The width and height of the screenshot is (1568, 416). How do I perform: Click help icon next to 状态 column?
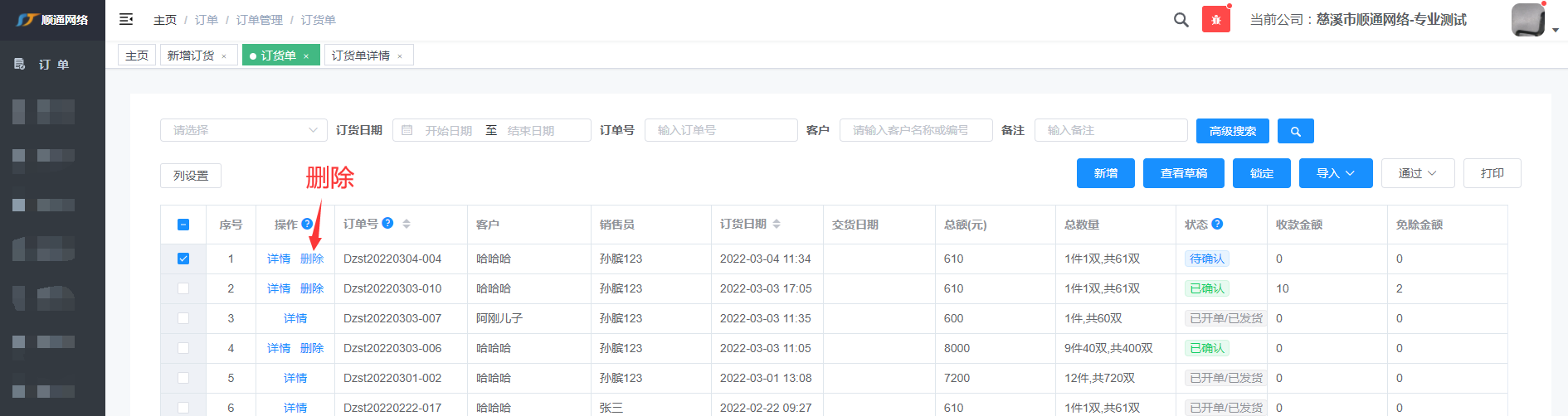[1217, 224]
